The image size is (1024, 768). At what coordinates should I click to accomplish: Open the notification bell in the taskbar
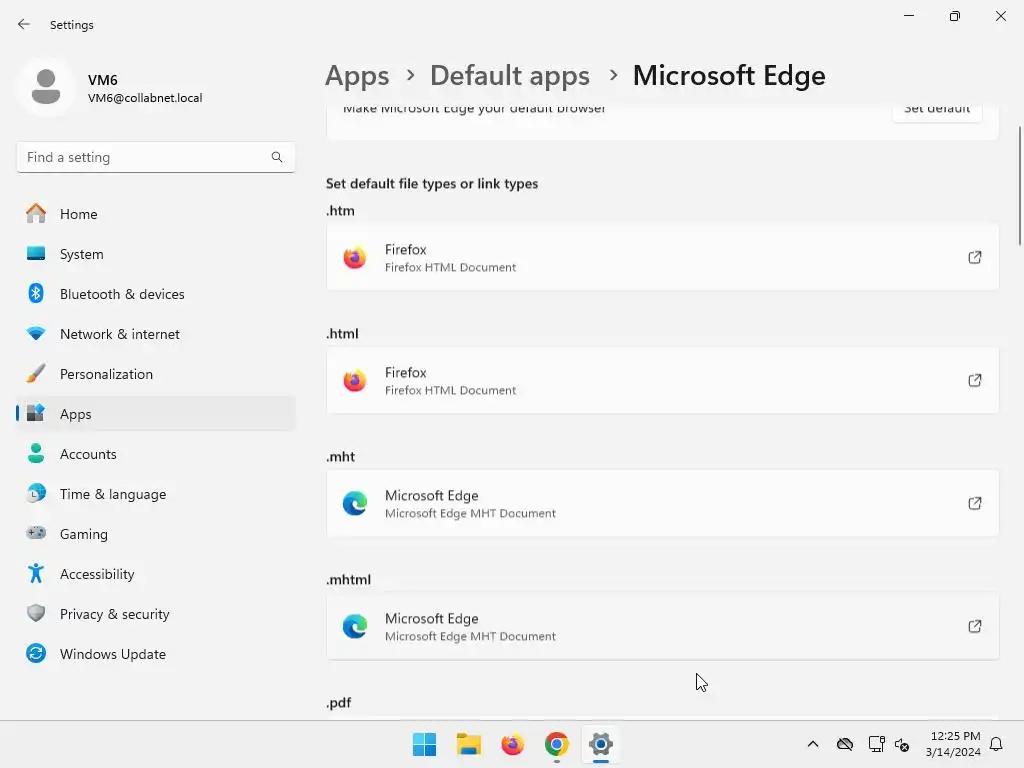(996, 744)
